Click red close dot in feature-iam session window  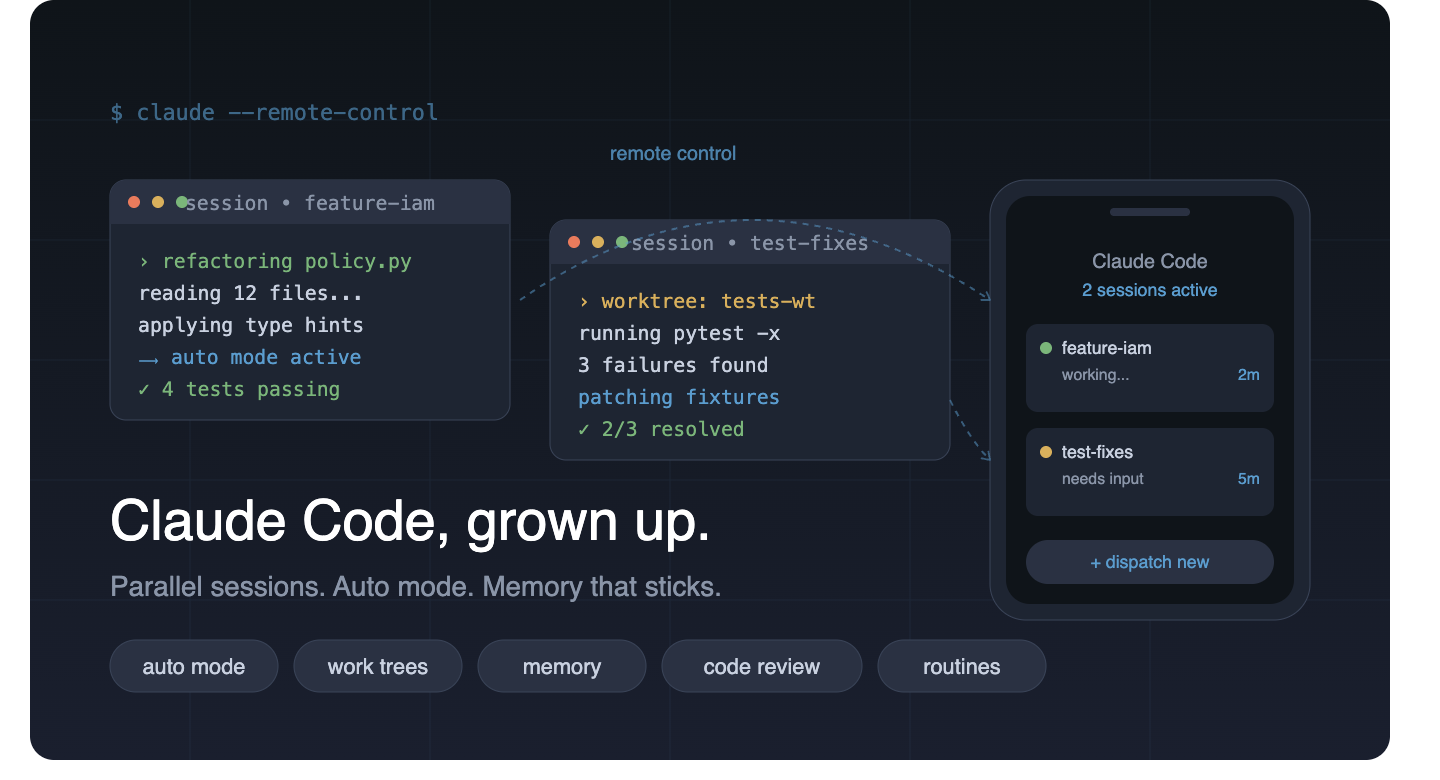[134, 202]
